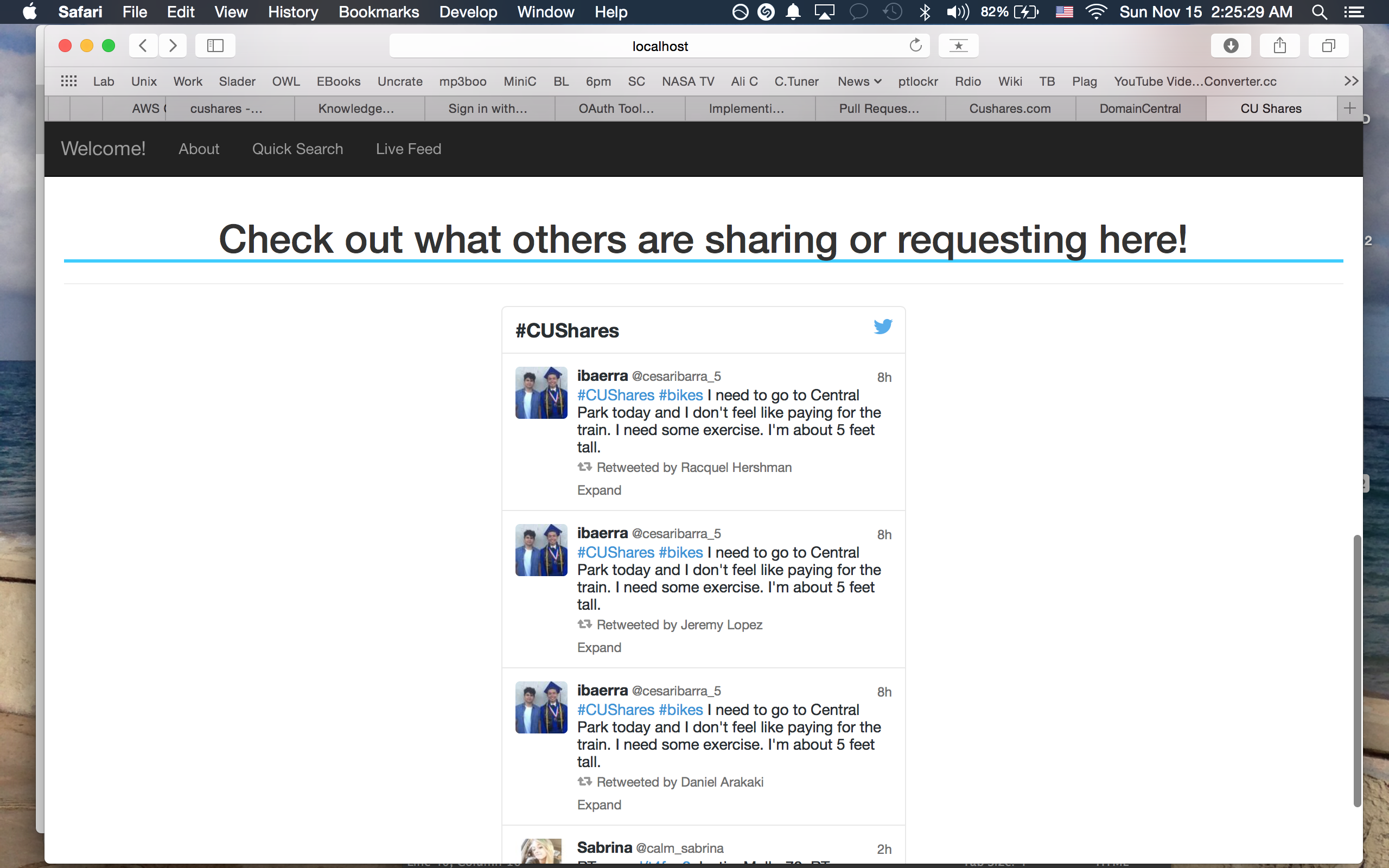Open a new tab with plus button
The height and width of the screenshot is (868, 1389).
click(x=1349, y=108)
